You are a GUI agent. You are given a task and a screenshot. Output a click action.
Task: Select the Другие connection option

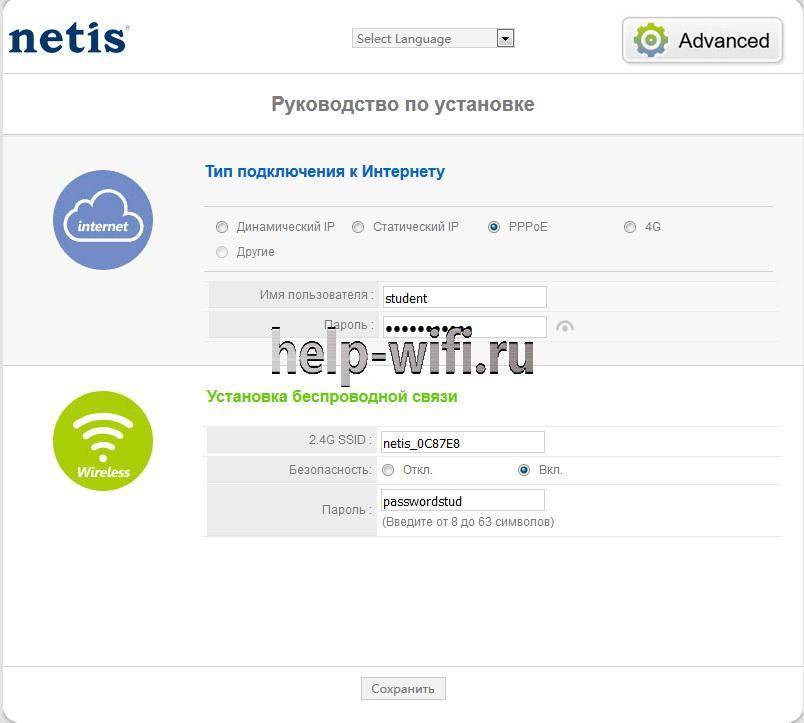click(x=222, y=252)
